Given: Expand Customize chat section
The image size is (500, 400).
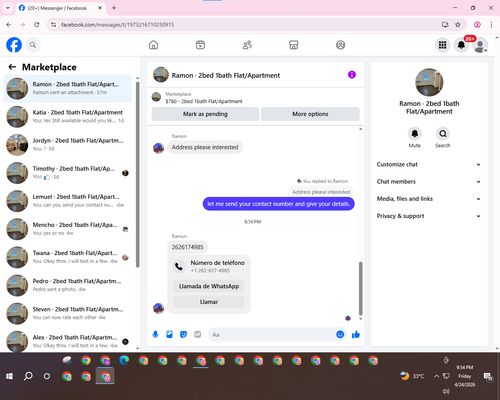Looking at the screenshot, I should click(429, 164).
